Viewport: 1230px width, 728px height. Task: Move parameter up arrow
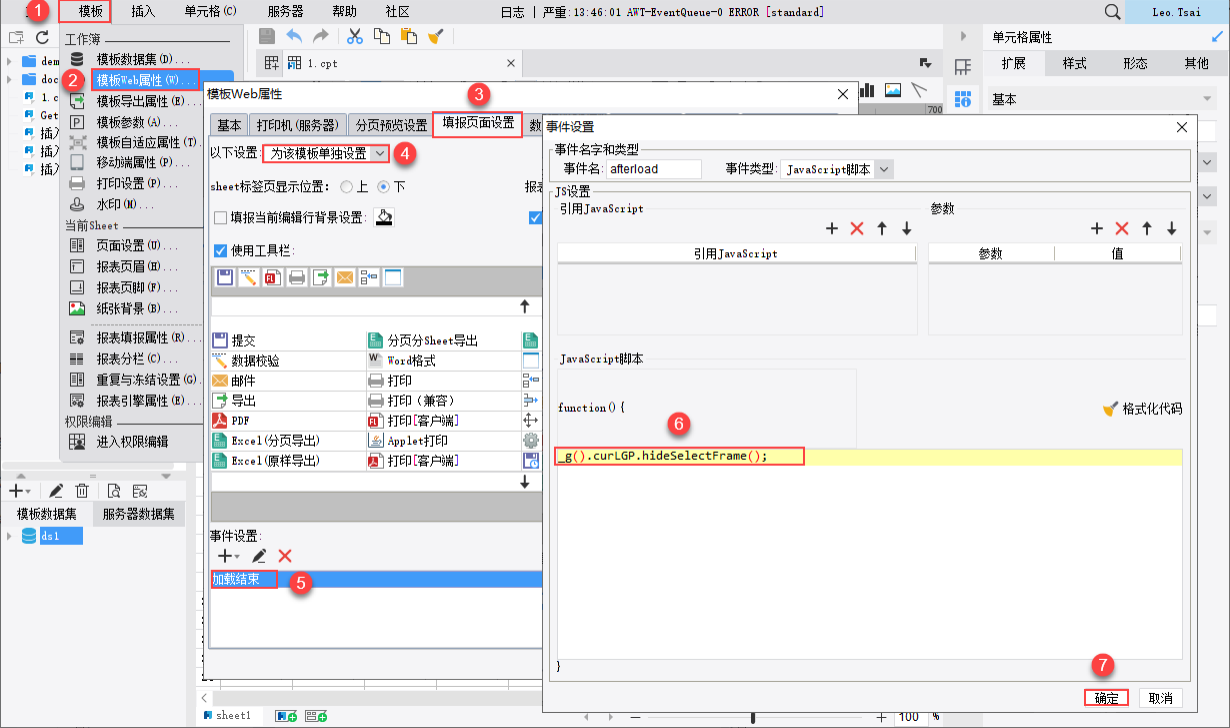[1147, 228]
